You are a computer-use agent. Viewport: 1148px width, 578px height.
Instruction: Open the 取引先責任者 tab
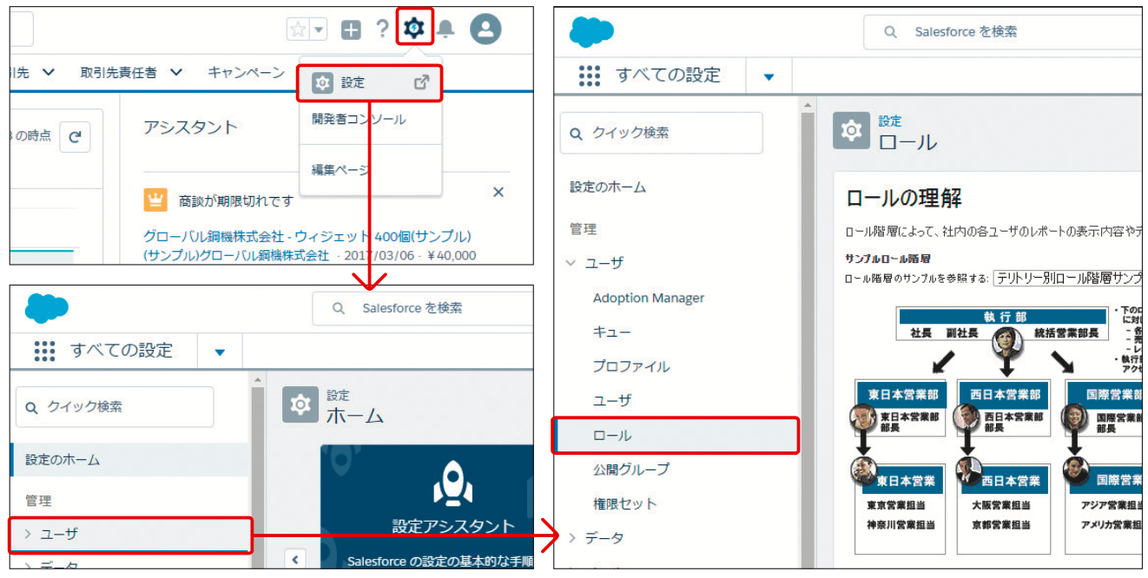pos(119,72)
